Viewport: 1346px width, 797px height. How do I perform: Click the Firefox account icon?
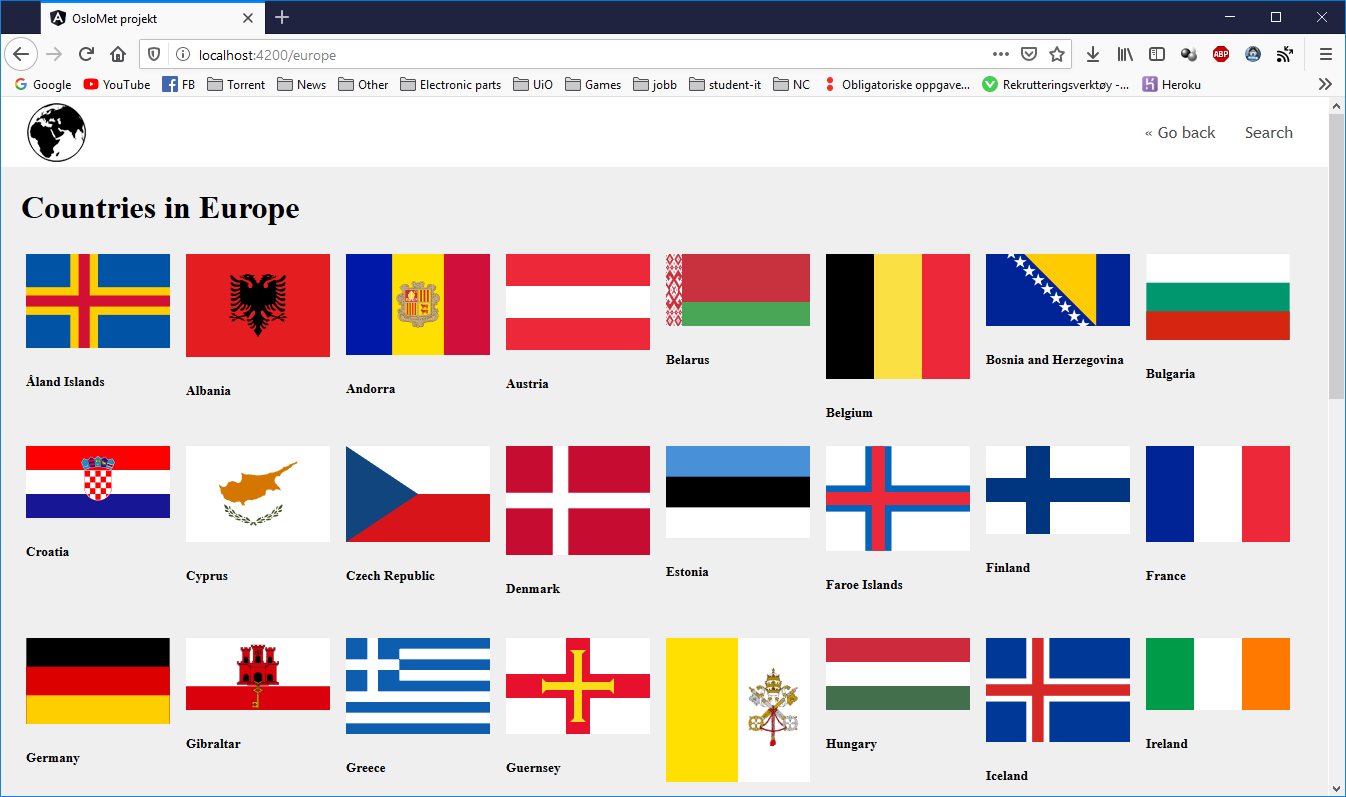1253,54
